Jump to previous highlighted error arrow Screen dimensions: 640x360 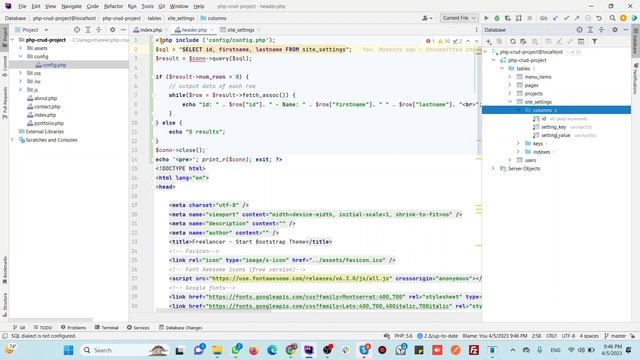coord(468,41)
